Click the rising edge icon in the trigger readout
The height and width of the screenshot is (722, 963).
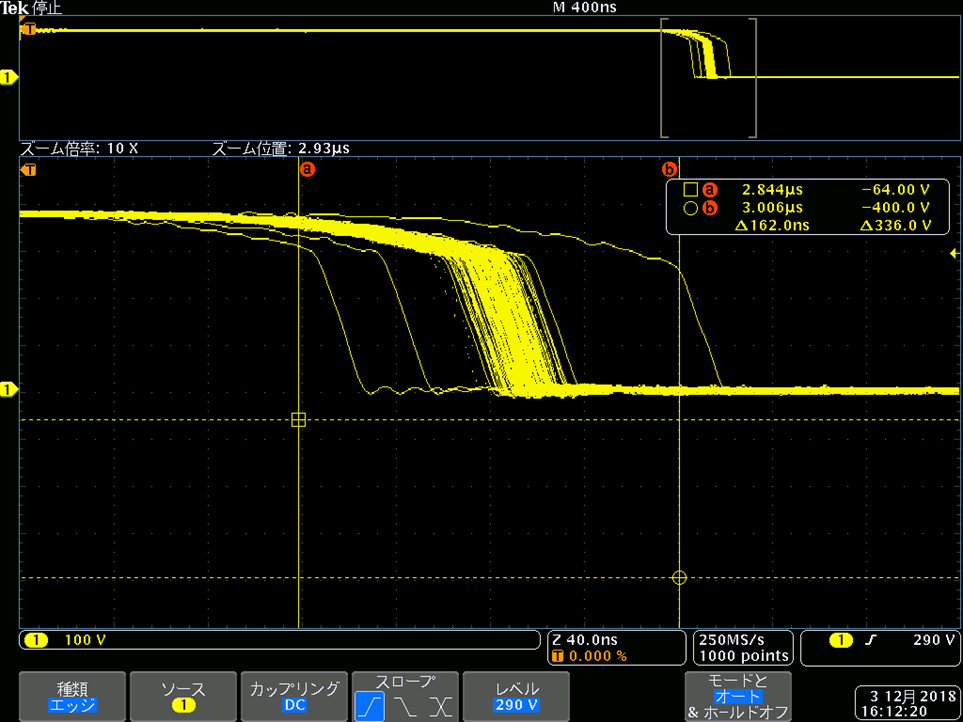[x=870, y=640]
